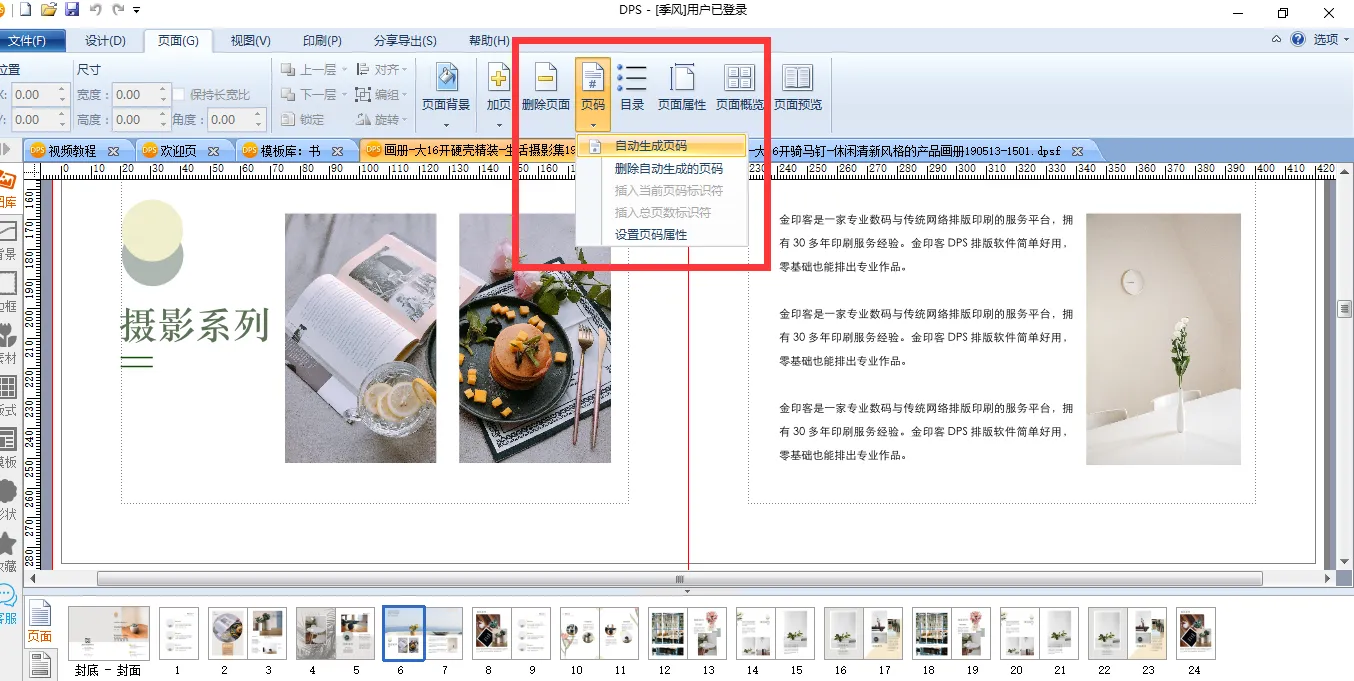The height and width of the screenshot is (681, 1354).
Task: Switch to the 模板库：书 document tab
Action: coord(290,151)
